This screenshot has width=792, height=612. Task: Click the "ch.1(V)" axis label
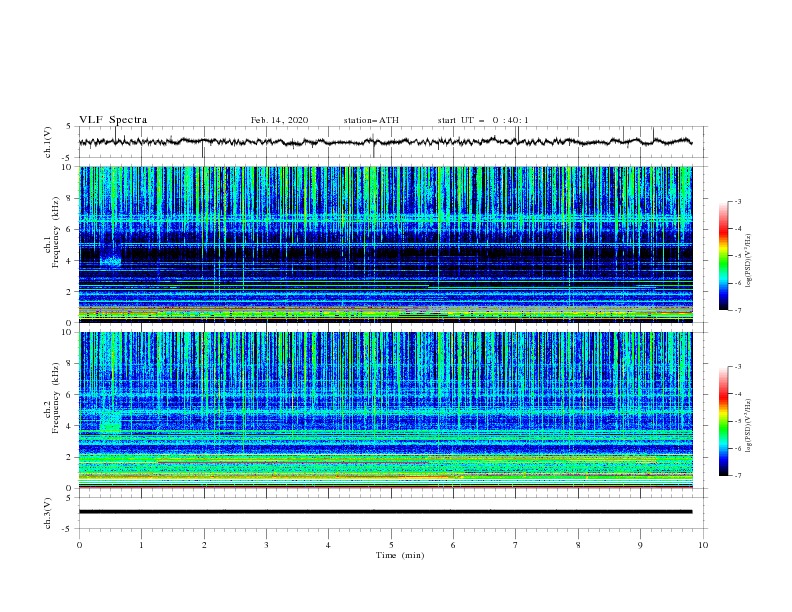coord(48,142)
